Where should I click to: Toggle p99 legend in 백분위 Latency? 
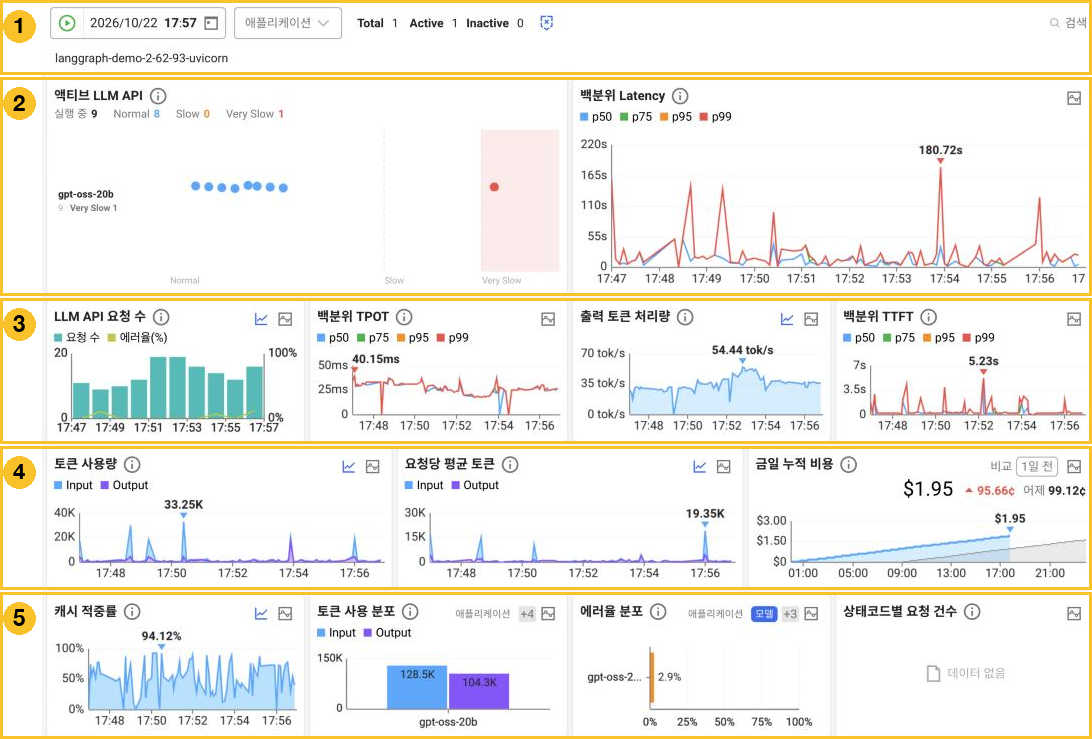pos(717,117)
